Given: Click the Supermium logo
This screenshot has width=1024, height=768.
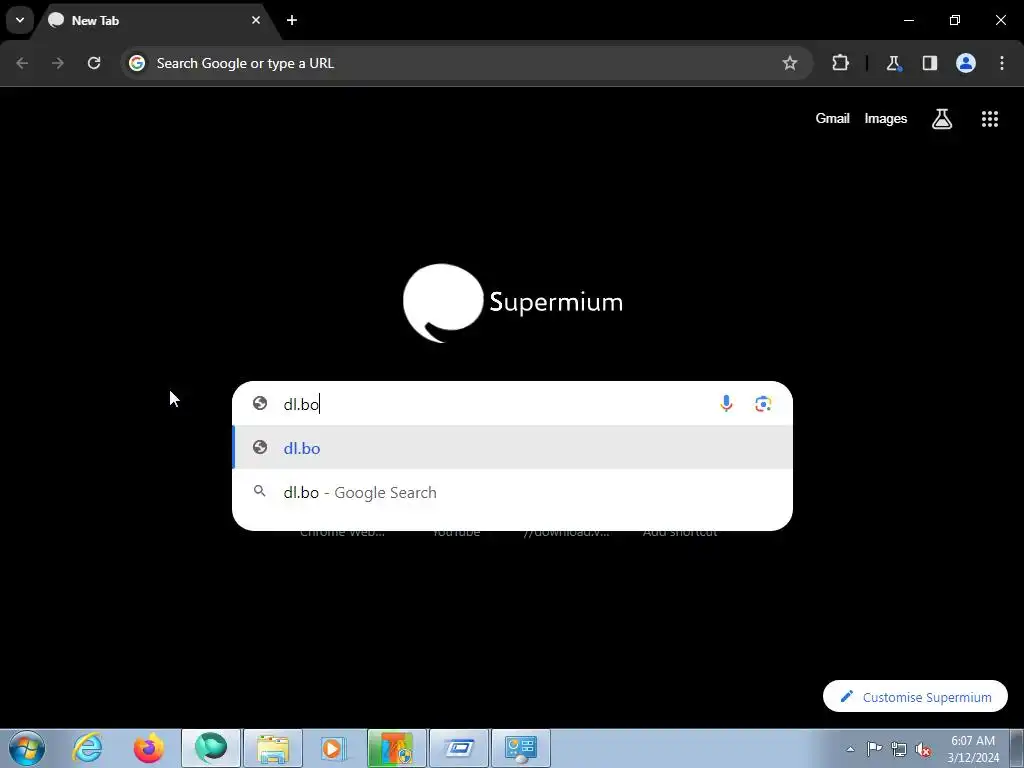Looking at the screenshot, I should [x=513, y=302].
